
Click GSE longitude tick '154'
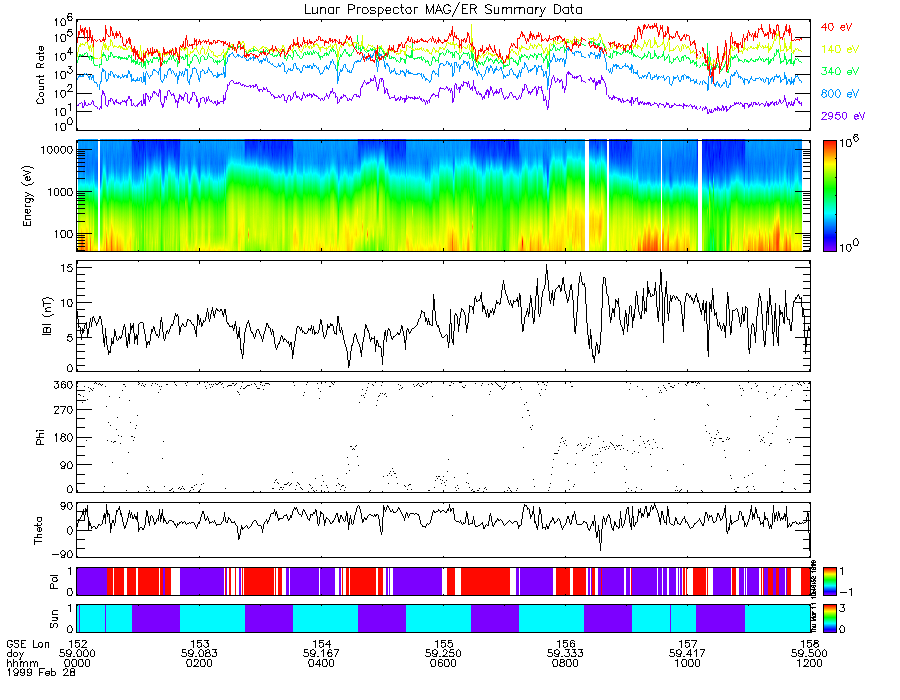321,644
